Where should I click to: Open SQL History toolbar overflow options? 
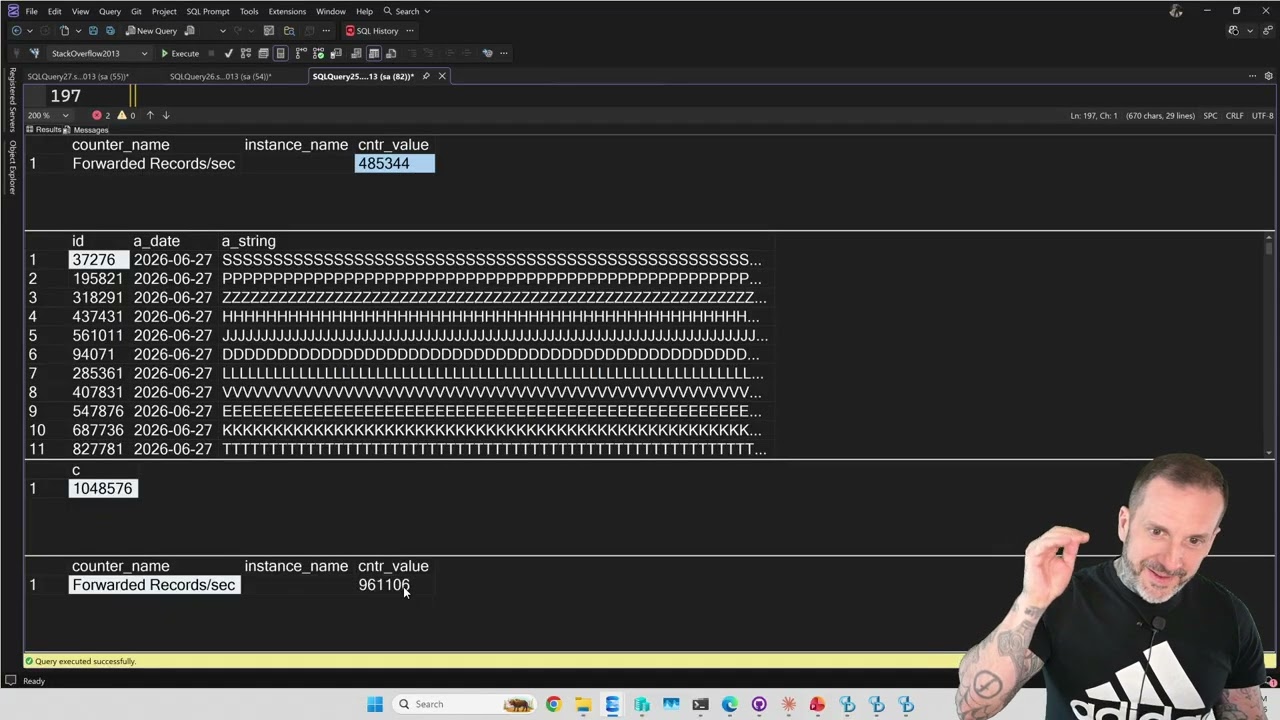[x=409, y=30]
